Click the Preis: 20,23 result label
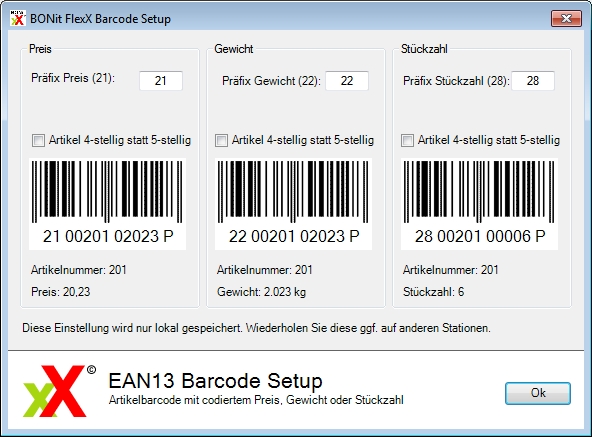The height and width of the screenshot is (437, 592). pyautogui.click(x=61, y=292)
